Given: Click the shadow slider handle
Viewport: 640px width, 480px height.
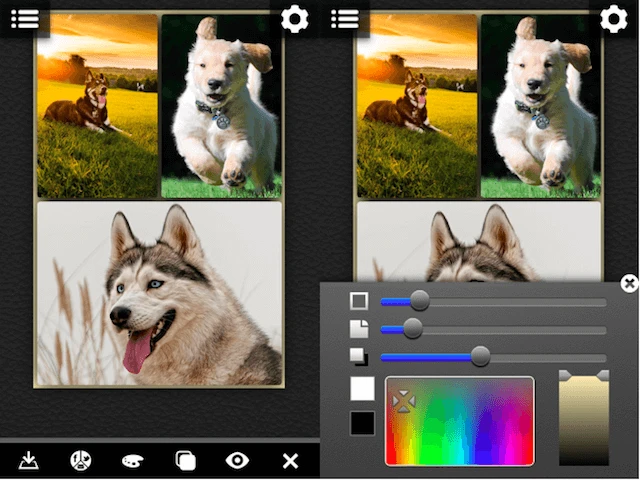Looking at the screenshot, I should [480, 357].
